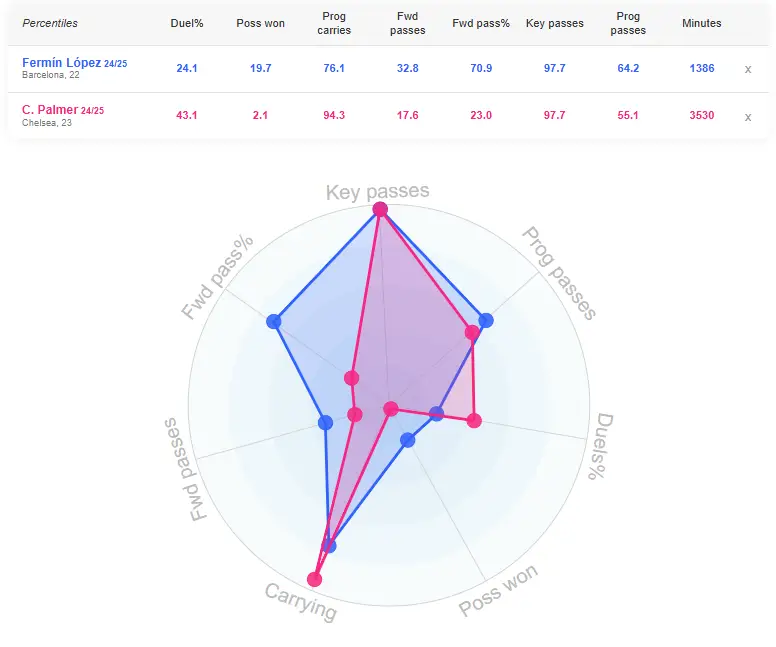Image resolution: width=776 pixels, height=647 pixels.
Task: Remove C. Palmer row with x icon
Action: (x=748, y=117)
